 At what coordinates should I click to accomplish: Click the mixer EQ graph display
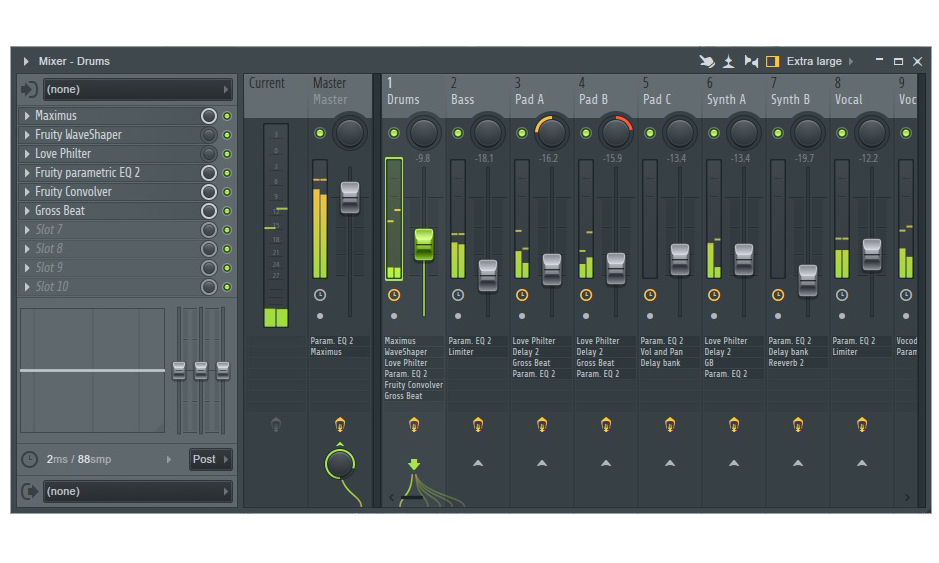tap(92, 370)
